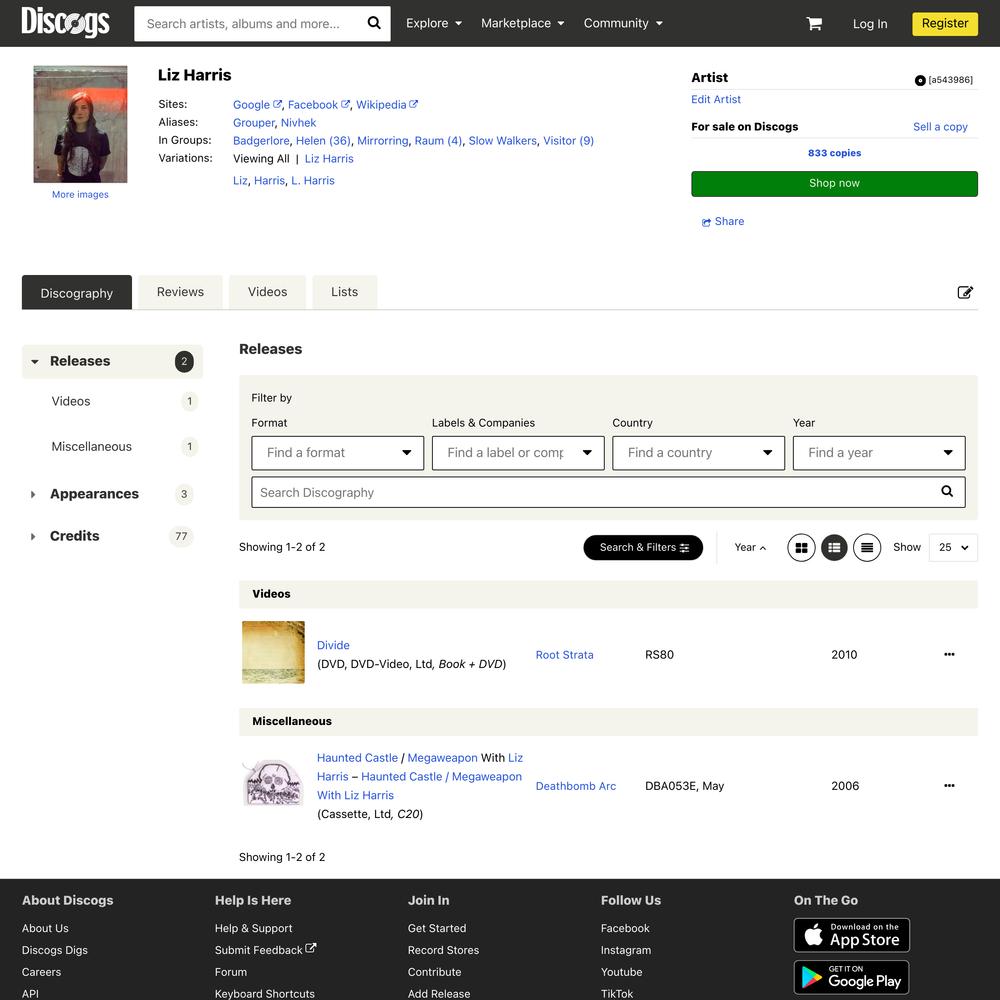The image size is (1000, 1000).
Task: Submit the Search Discography magnifier icon
Action: coord(947,491)
